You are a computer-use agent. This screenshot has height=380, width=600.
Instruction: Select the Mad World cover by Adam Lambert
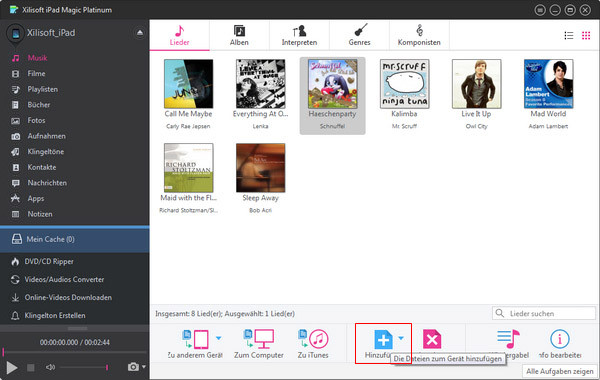(x=548, y=84)
